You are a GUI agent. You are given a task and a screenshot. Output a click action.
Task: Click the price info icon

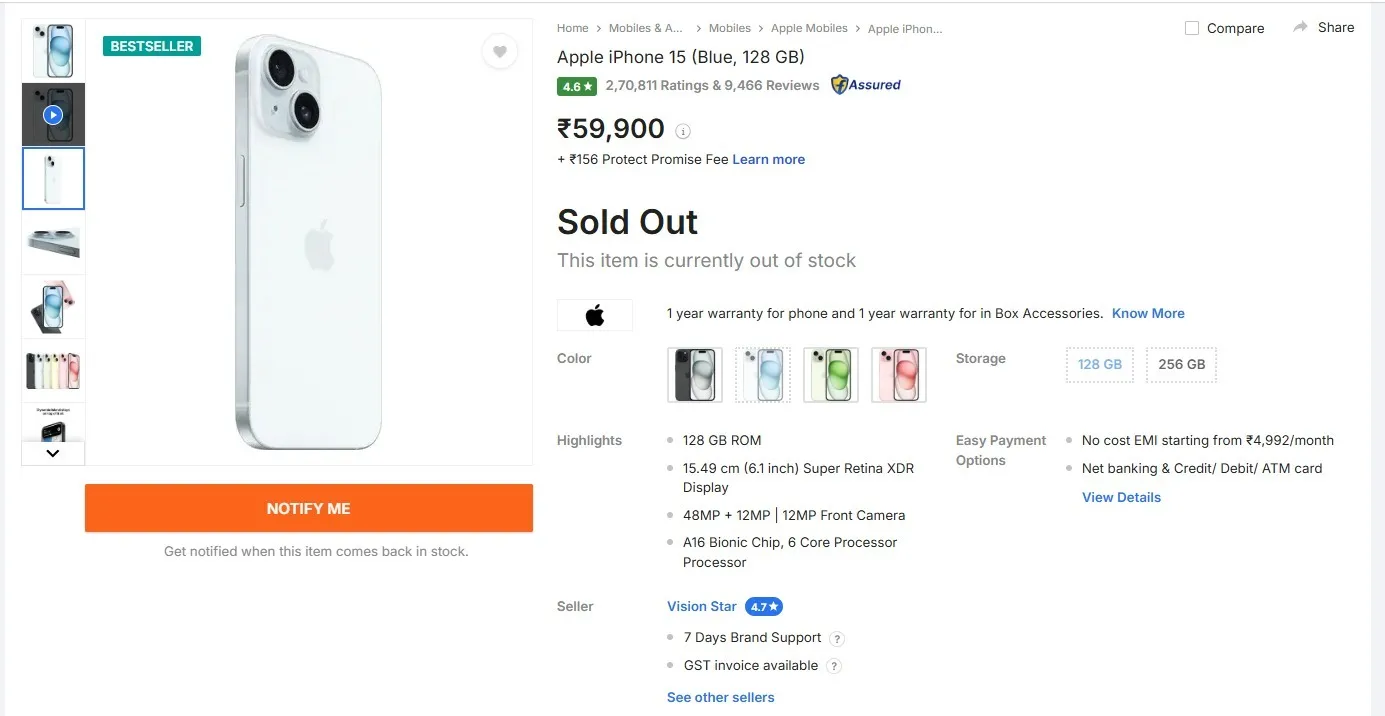[x=683, y=131]
